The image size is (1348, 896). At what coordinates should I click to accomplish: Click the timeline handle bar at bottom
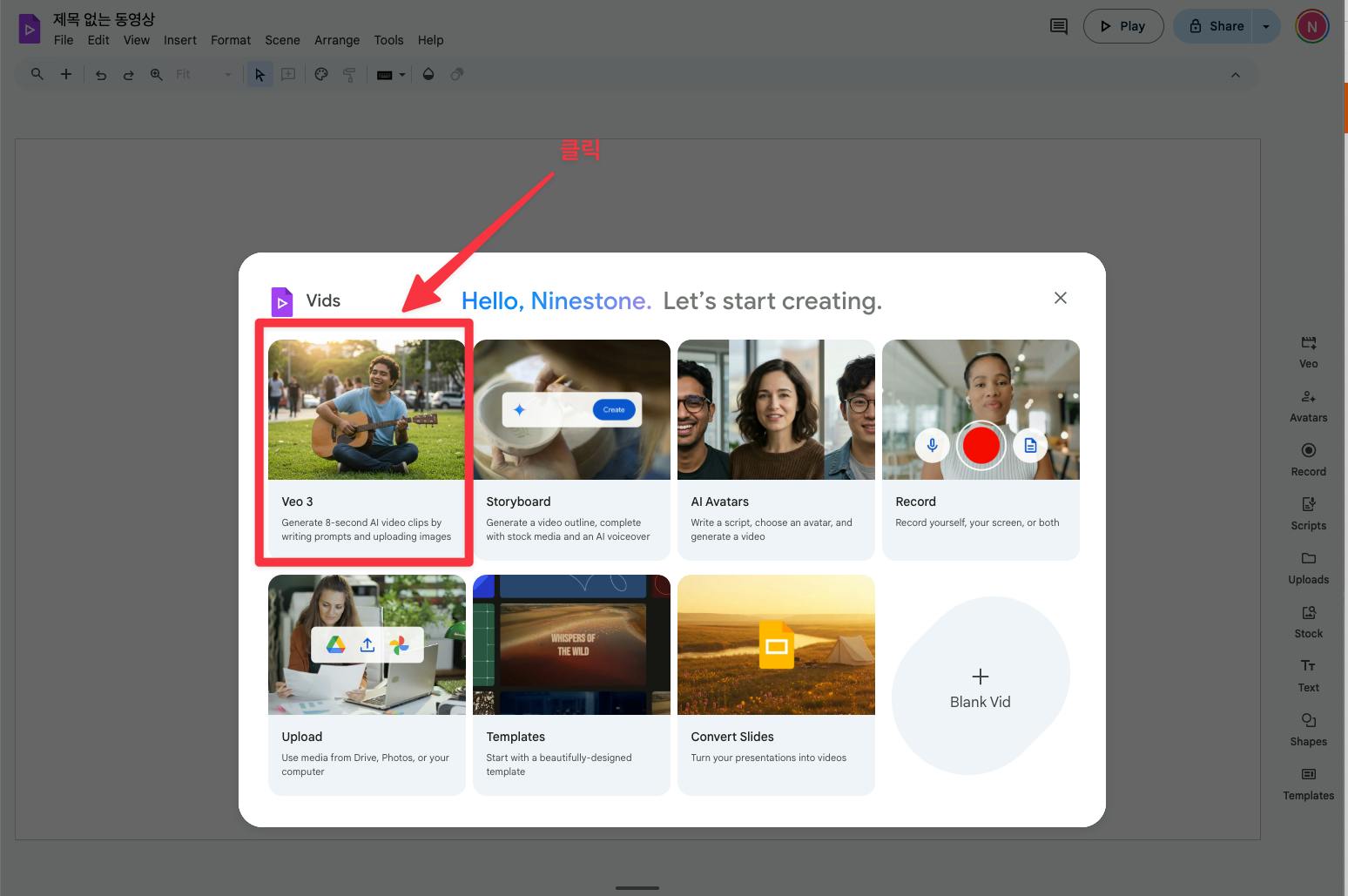point(637,888)
